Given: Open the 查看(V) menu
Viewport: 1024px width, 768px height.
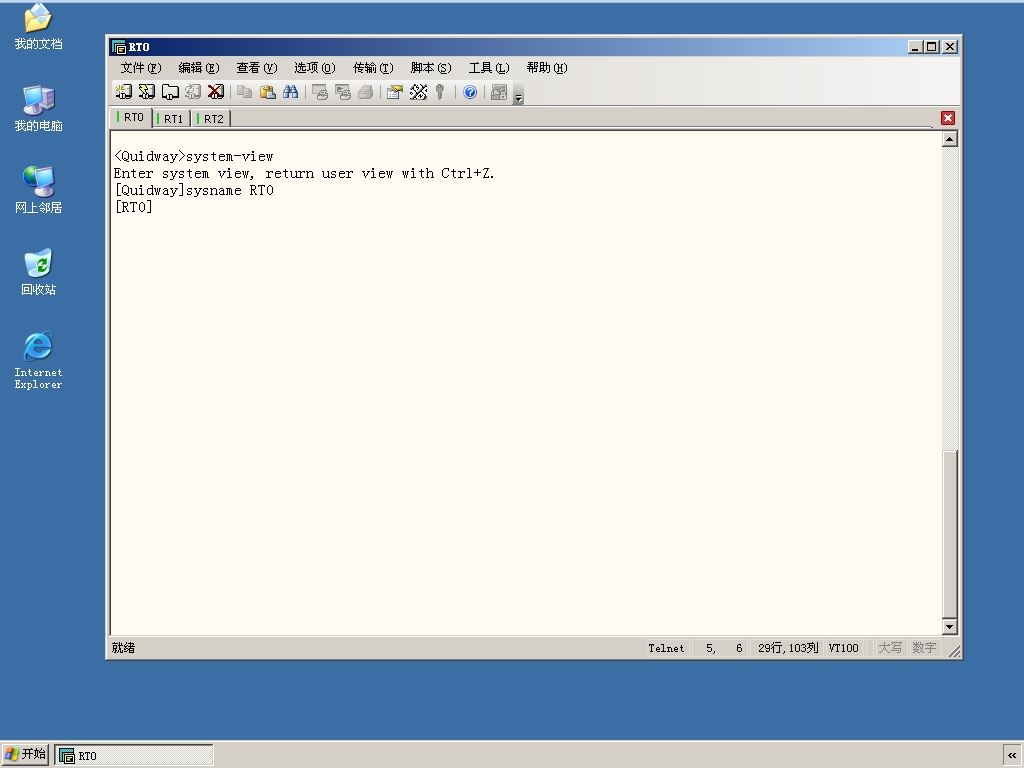Looking at the screenshot, I should pyautogui.click(x=257, y=68).
